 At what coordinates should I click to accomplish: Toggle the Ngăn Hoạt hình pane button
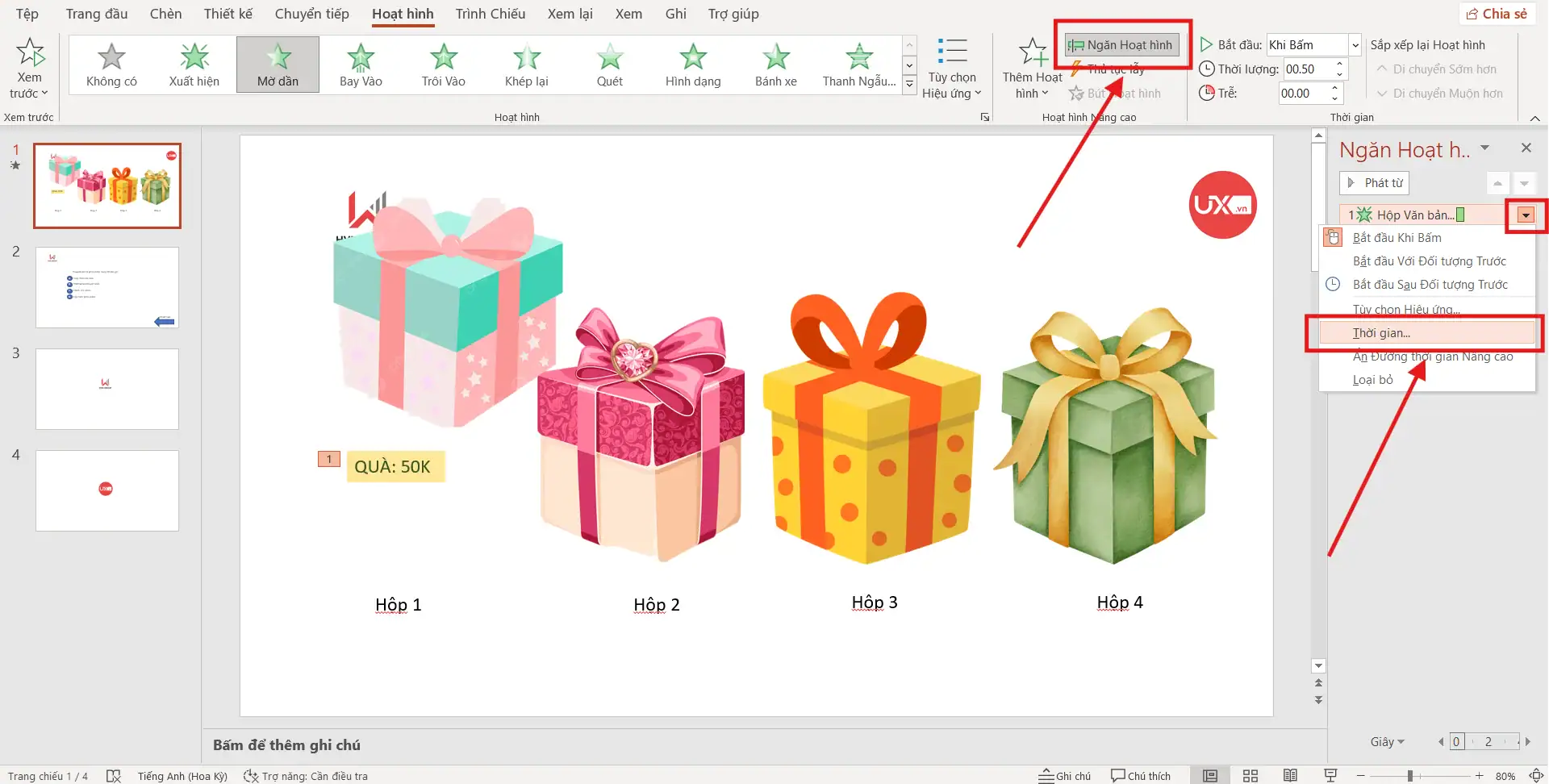1121,45
